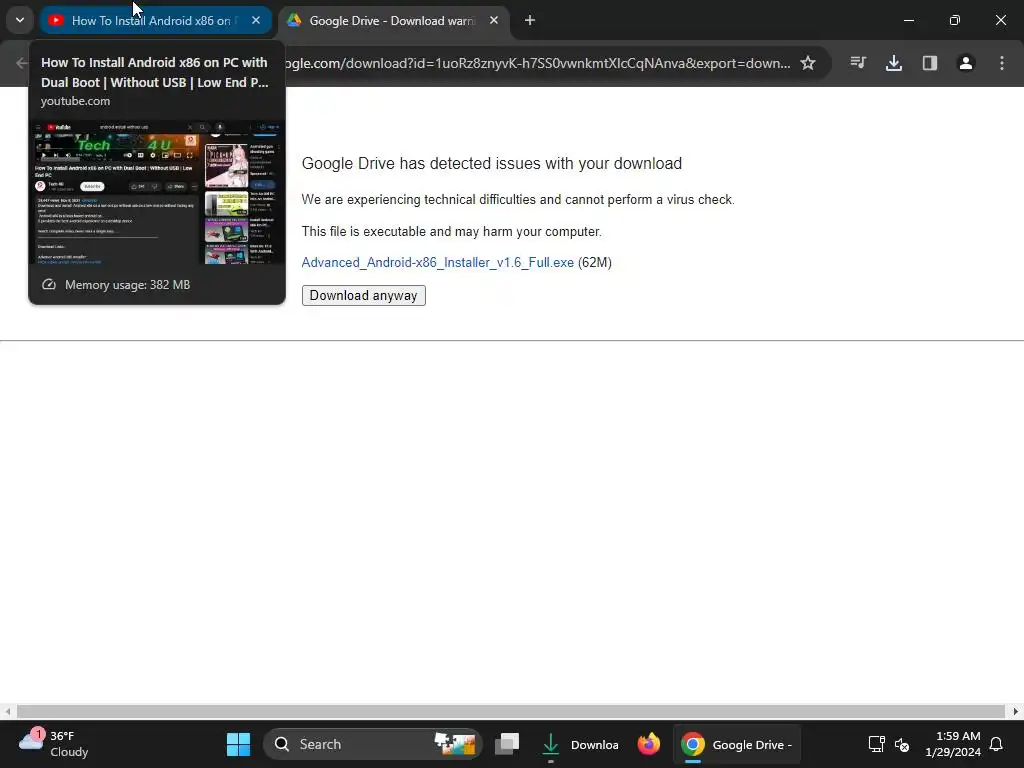The image size is (1024, 768).
Task: Click the scroll right arrow
Action: [x=1016, y=711]
